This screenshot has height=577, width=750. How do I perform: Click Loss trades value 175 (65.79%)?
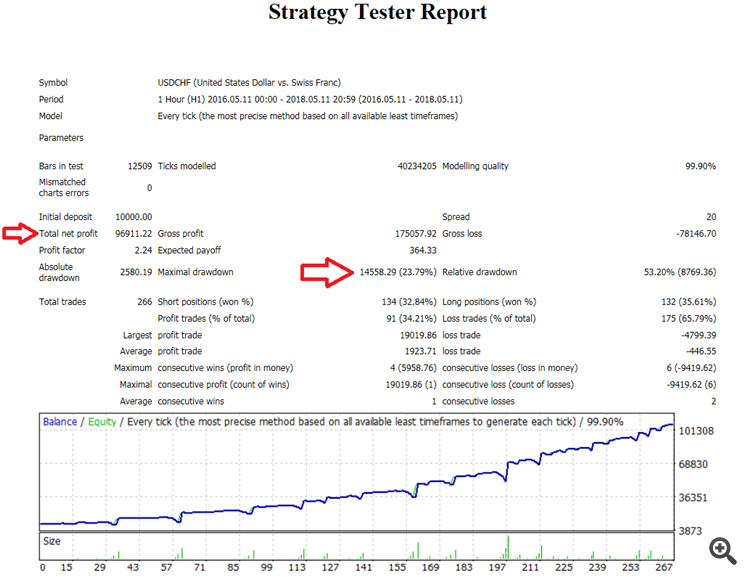pos(688,319)
